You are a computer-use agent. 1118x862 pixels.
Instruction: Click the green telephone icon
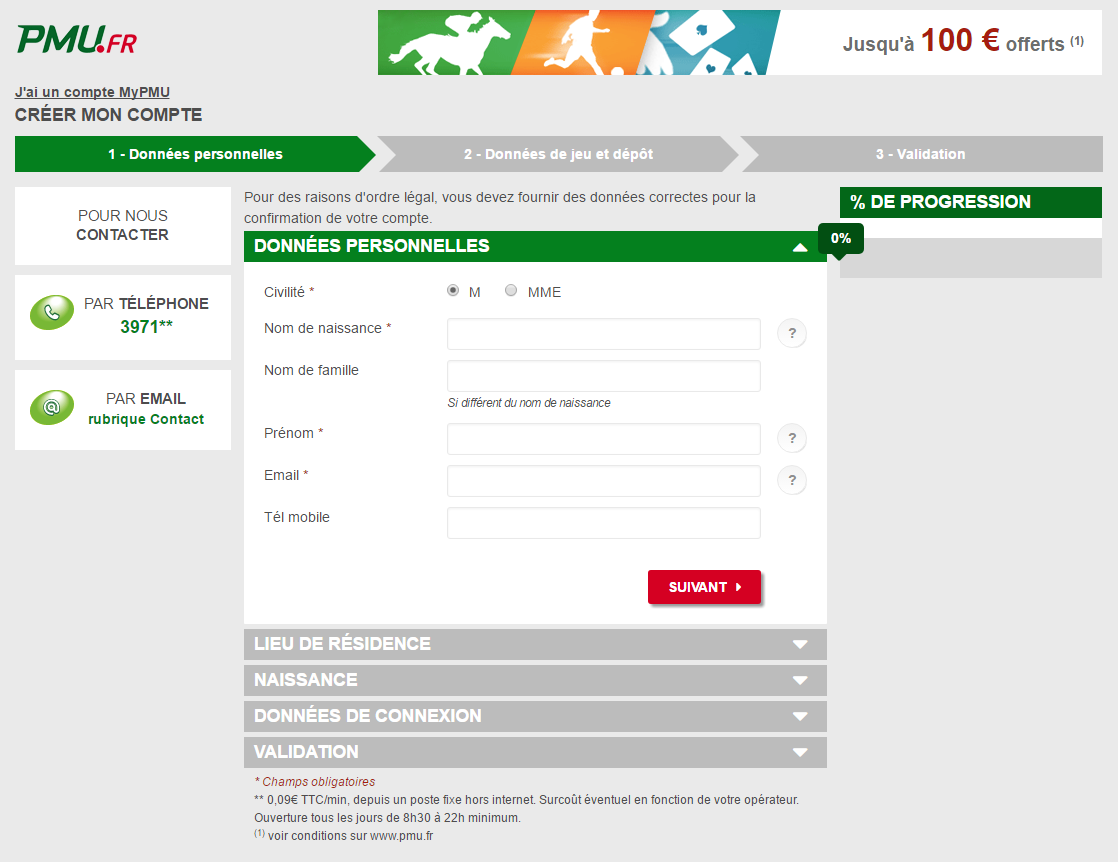(x=52, y=313)
